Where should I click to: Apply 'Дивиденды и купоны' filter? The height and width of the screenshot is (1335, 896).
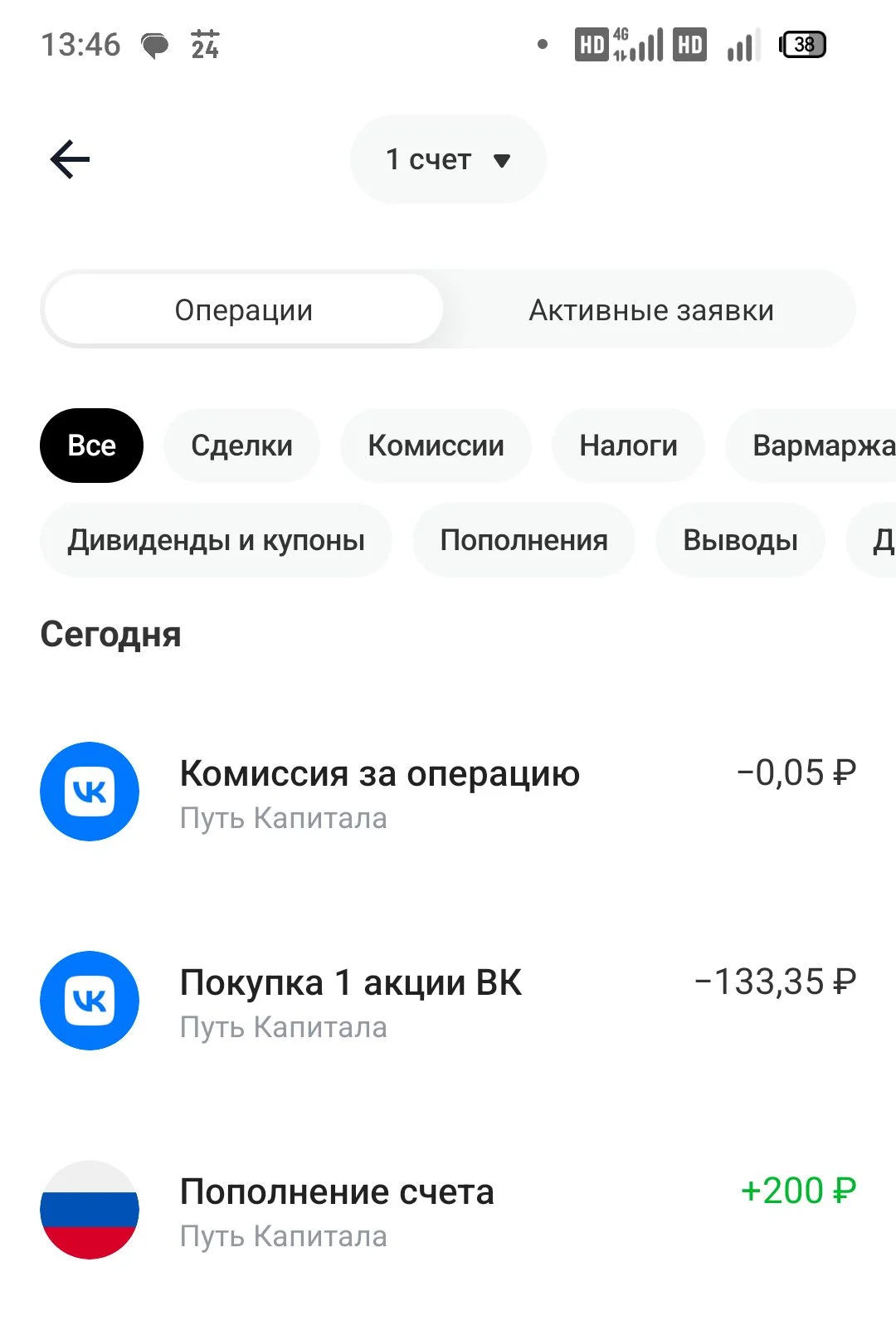pos(216,540)
